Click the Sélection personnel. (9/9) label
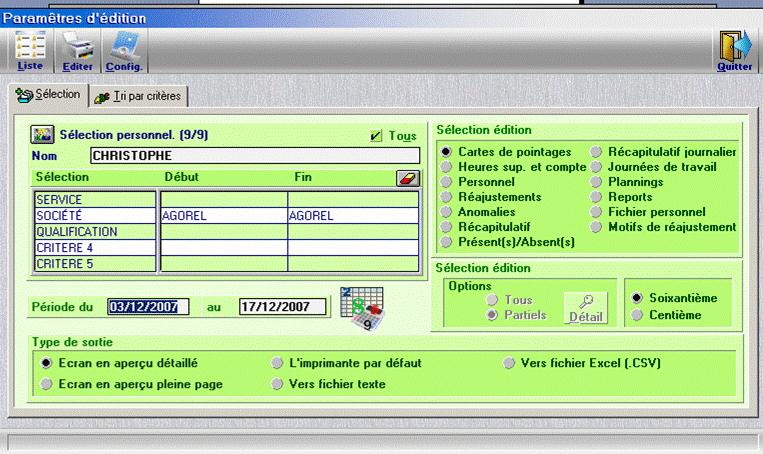The width and height of the screenshot is (763, 454). coord(134,135)
